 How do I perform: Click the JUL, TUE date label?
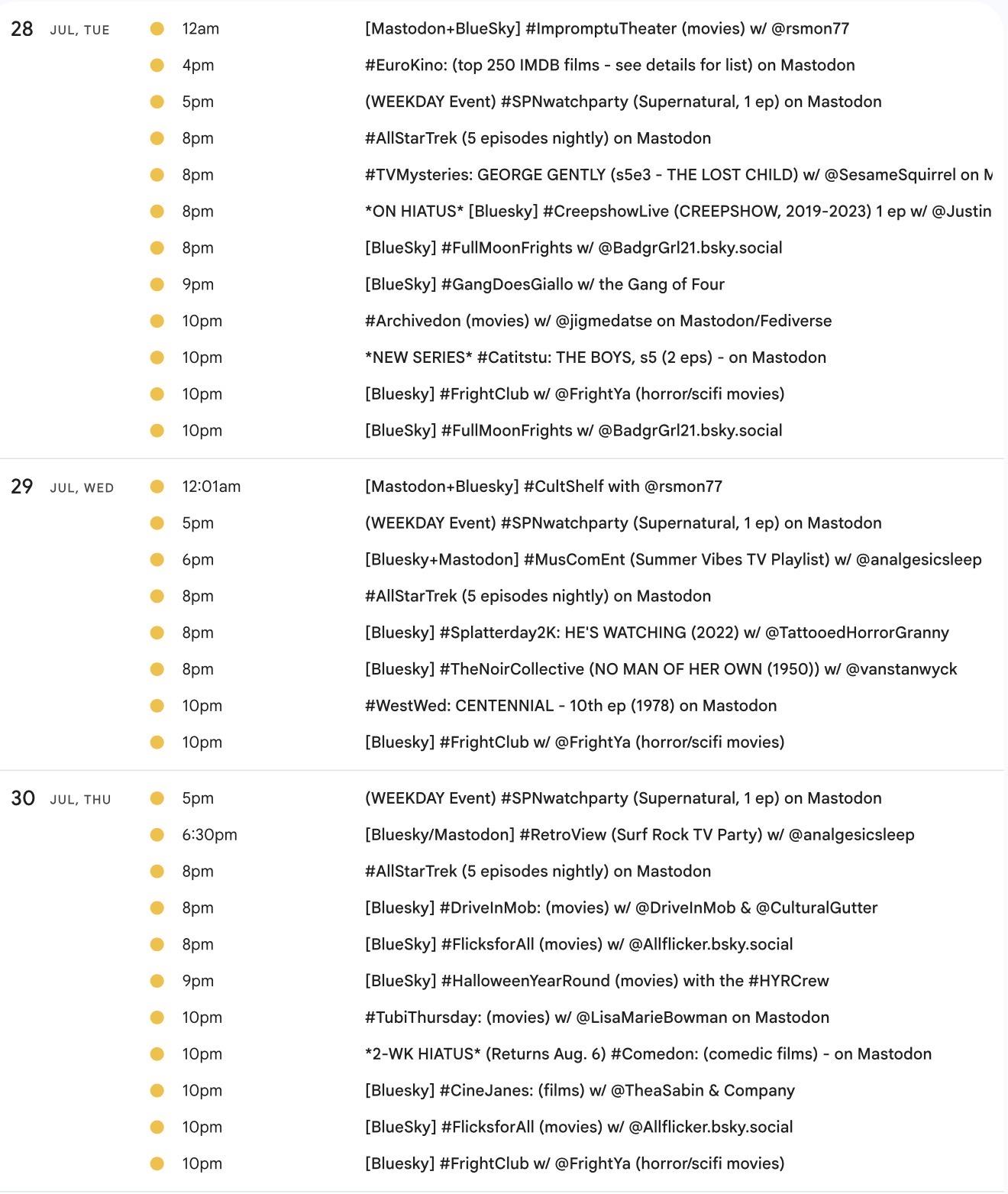[x=80, y=31]
